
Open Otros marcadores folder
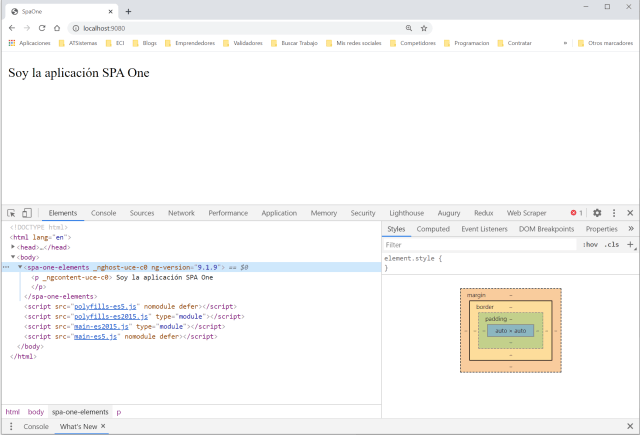click(605, 43)
